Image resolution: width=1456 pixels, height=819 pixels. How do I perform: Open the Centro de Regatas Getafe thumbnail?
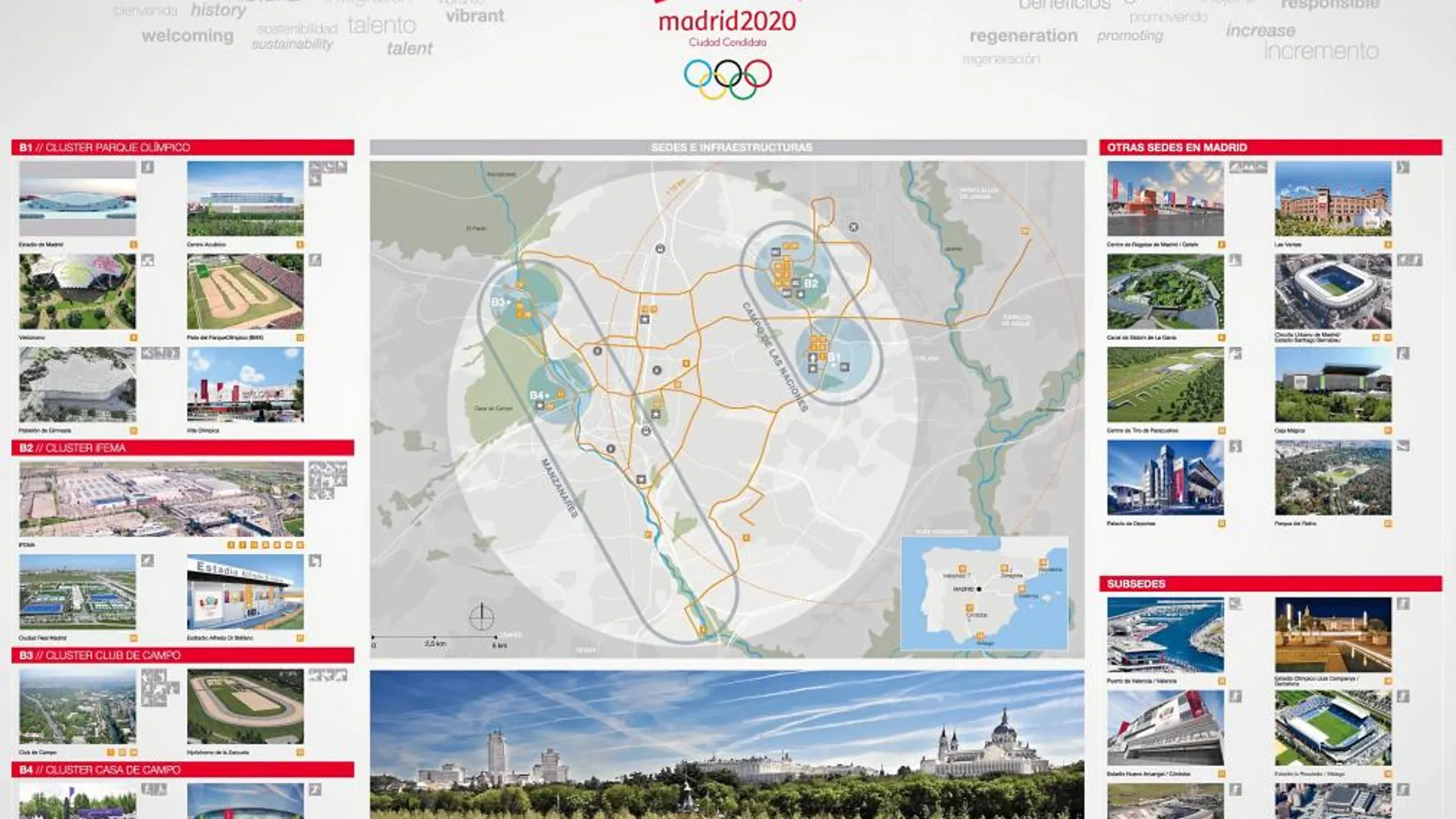[x=1166, y=198]
